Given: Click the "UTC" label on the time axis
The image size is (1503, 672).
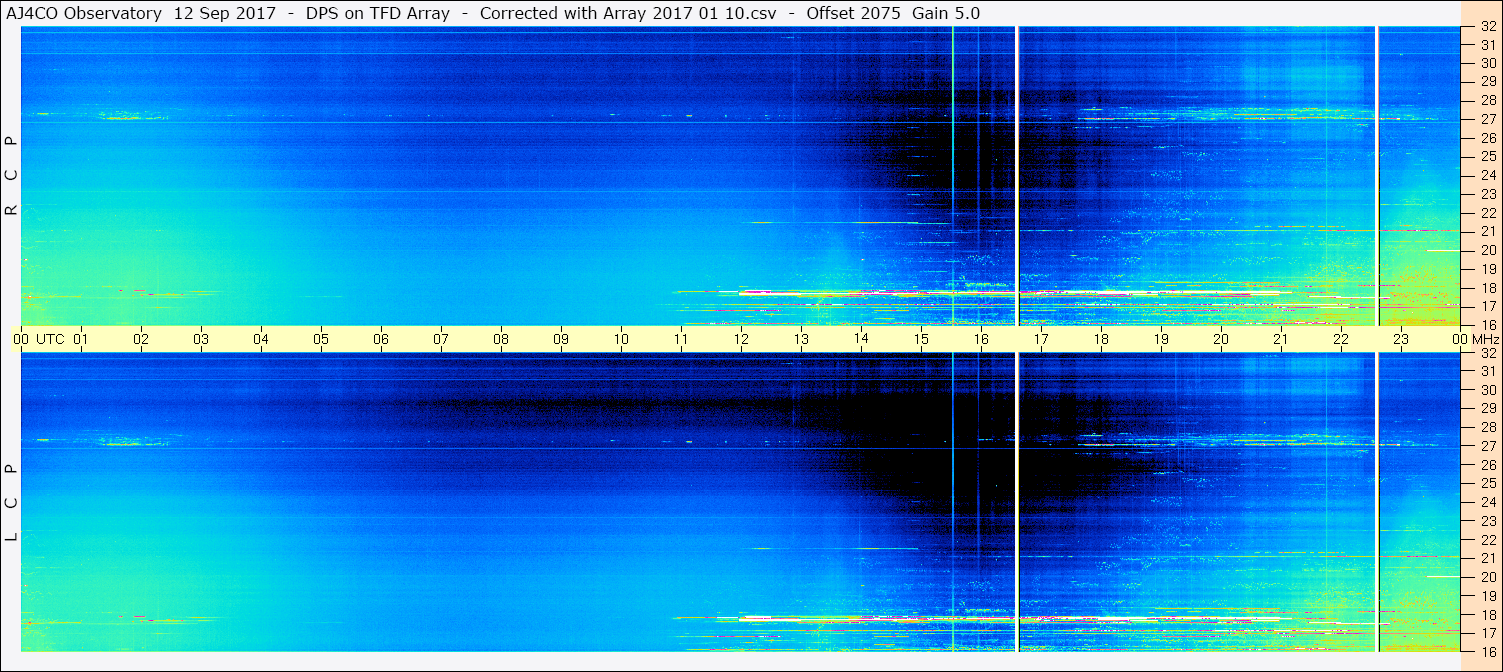Looking at the screenshot, I should (x=50, y=340).
